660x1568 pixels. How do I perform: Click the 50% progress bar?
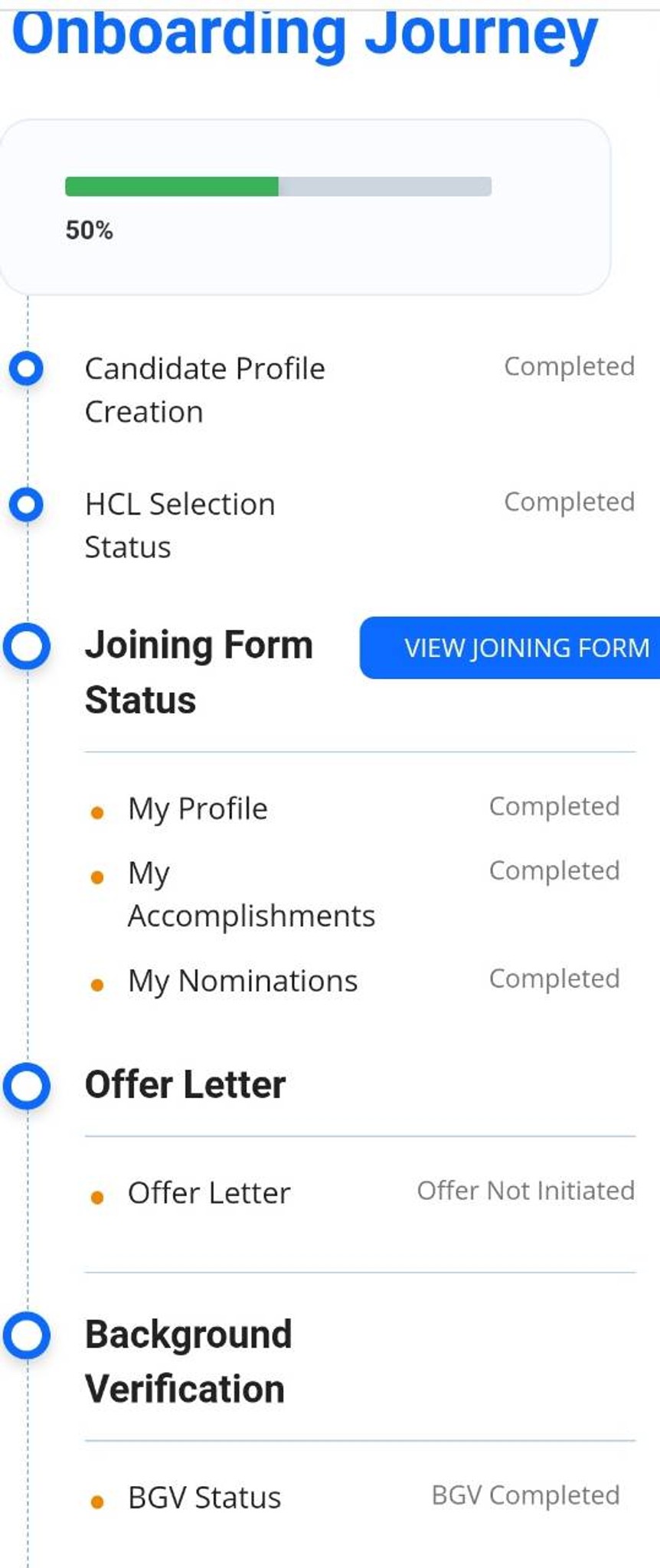(x=278, y=185)
